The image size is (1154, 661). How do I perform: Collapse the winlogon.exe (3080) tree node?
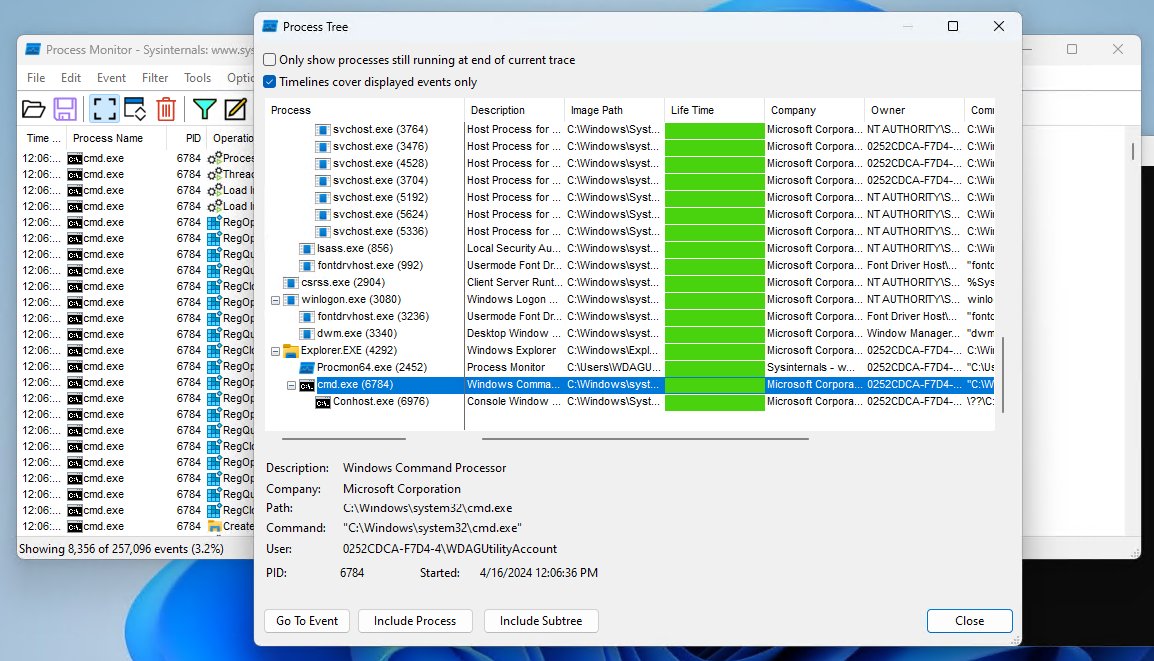[276, 300]
